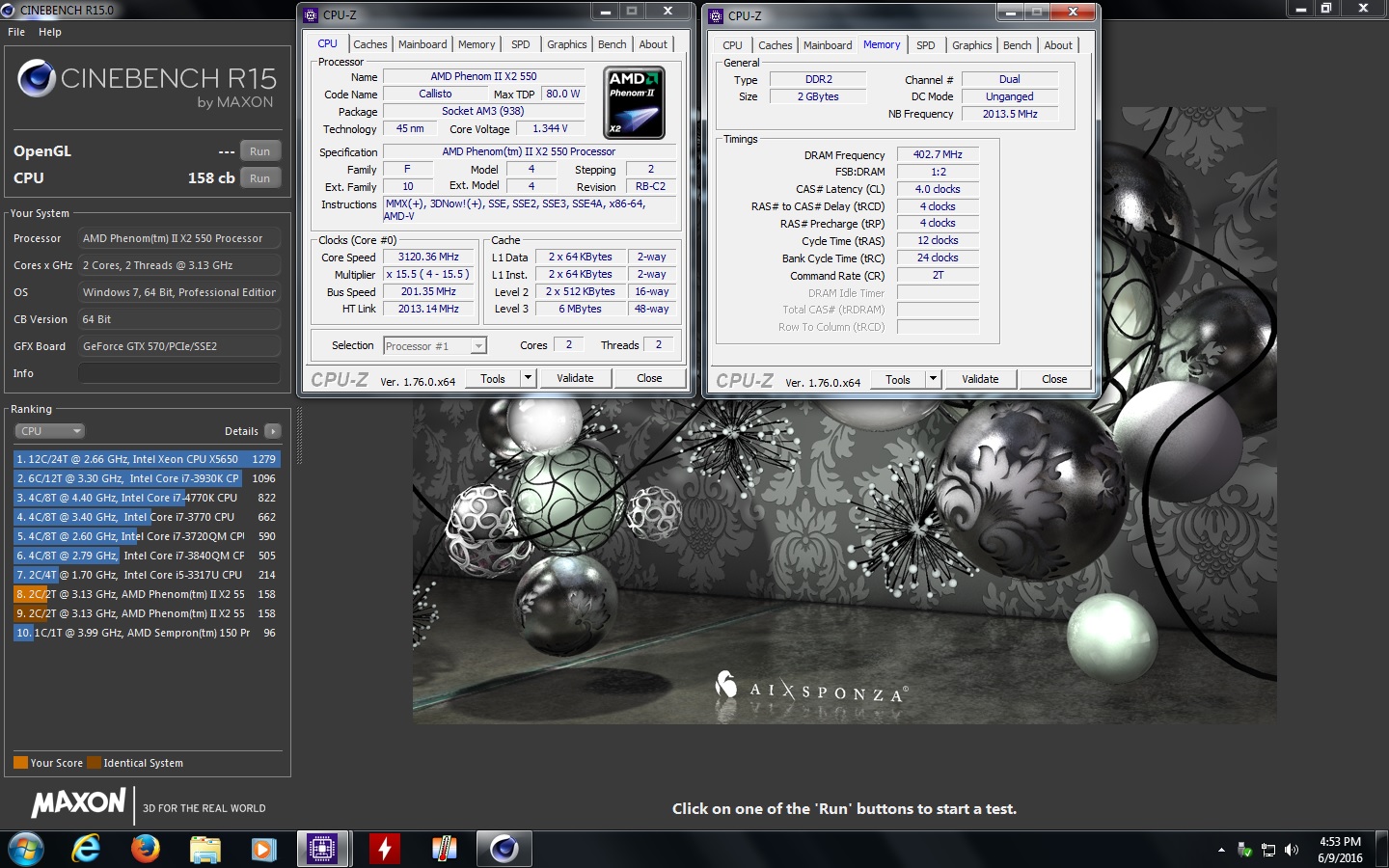Select ranking row Intel Xeon CPU X5650
Viewport: 1389px width, 868px height.
[x=147, y=459]
